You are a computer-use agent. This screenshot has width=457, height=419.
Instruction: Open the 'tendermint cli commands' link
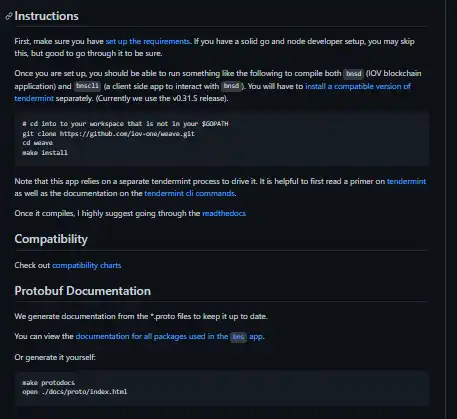point(189,193)
